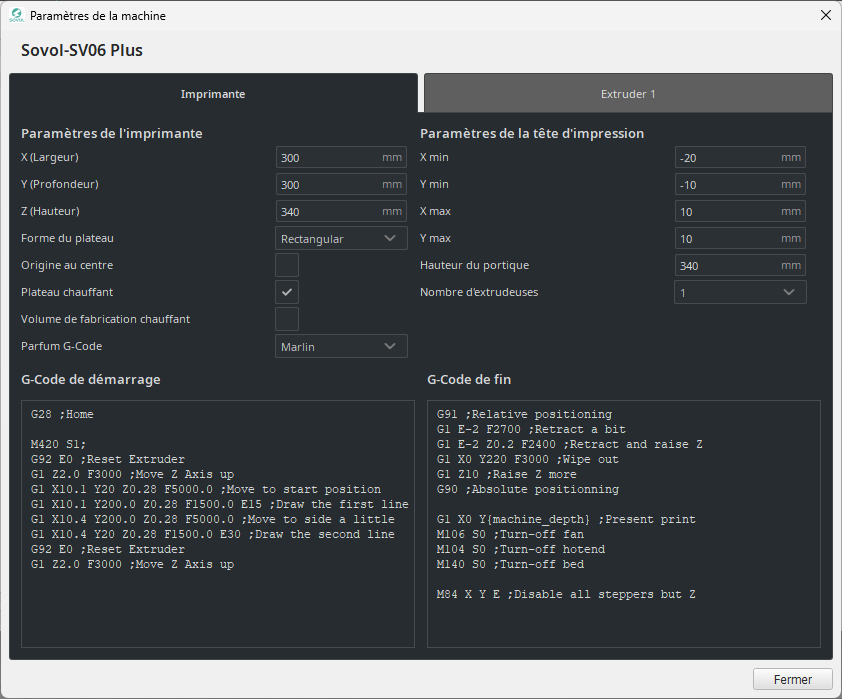The height and width of the screenshot is (699, 842).
Task: Click the 'Move to start position' G-code line
Action: pyautogui.click(x=206, y=489)
